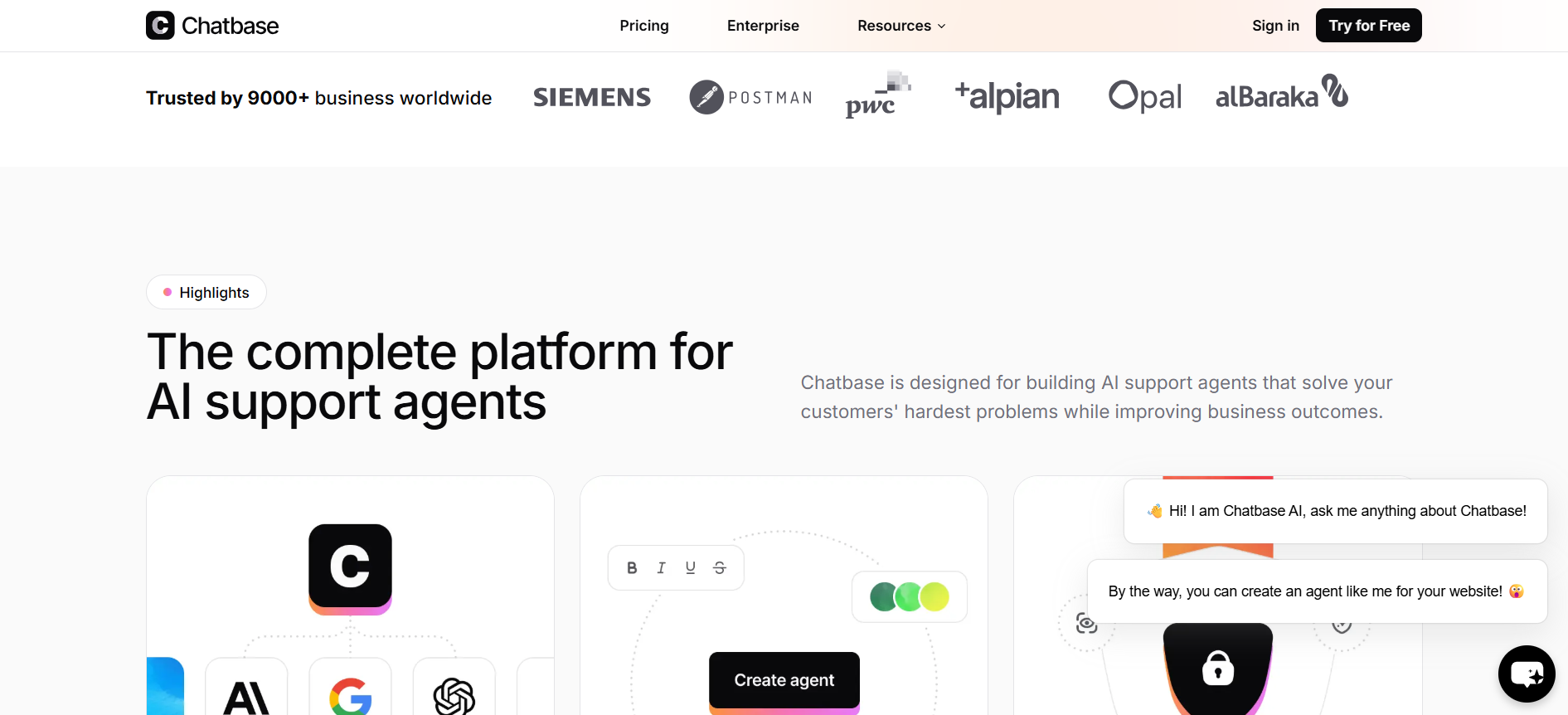Open the chat widget bubble icon
Screen dimensions: 1568x715
point(1527,674)
